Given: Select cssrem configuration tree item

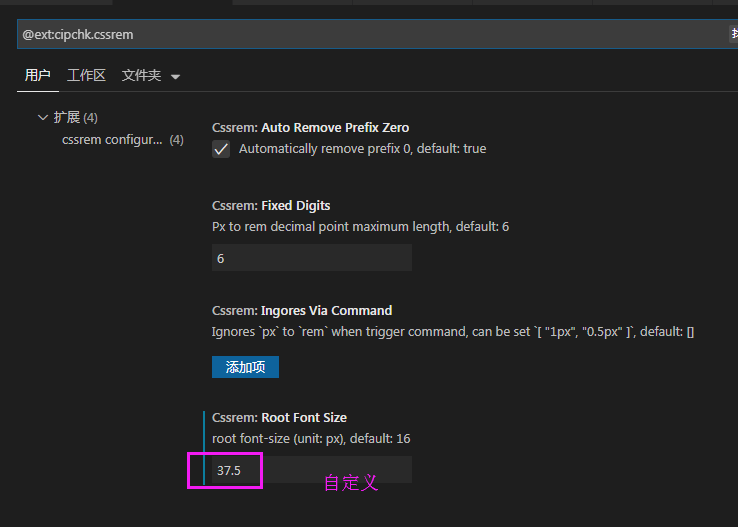Looking at the screenshot, I should click(x=112, y=140).
